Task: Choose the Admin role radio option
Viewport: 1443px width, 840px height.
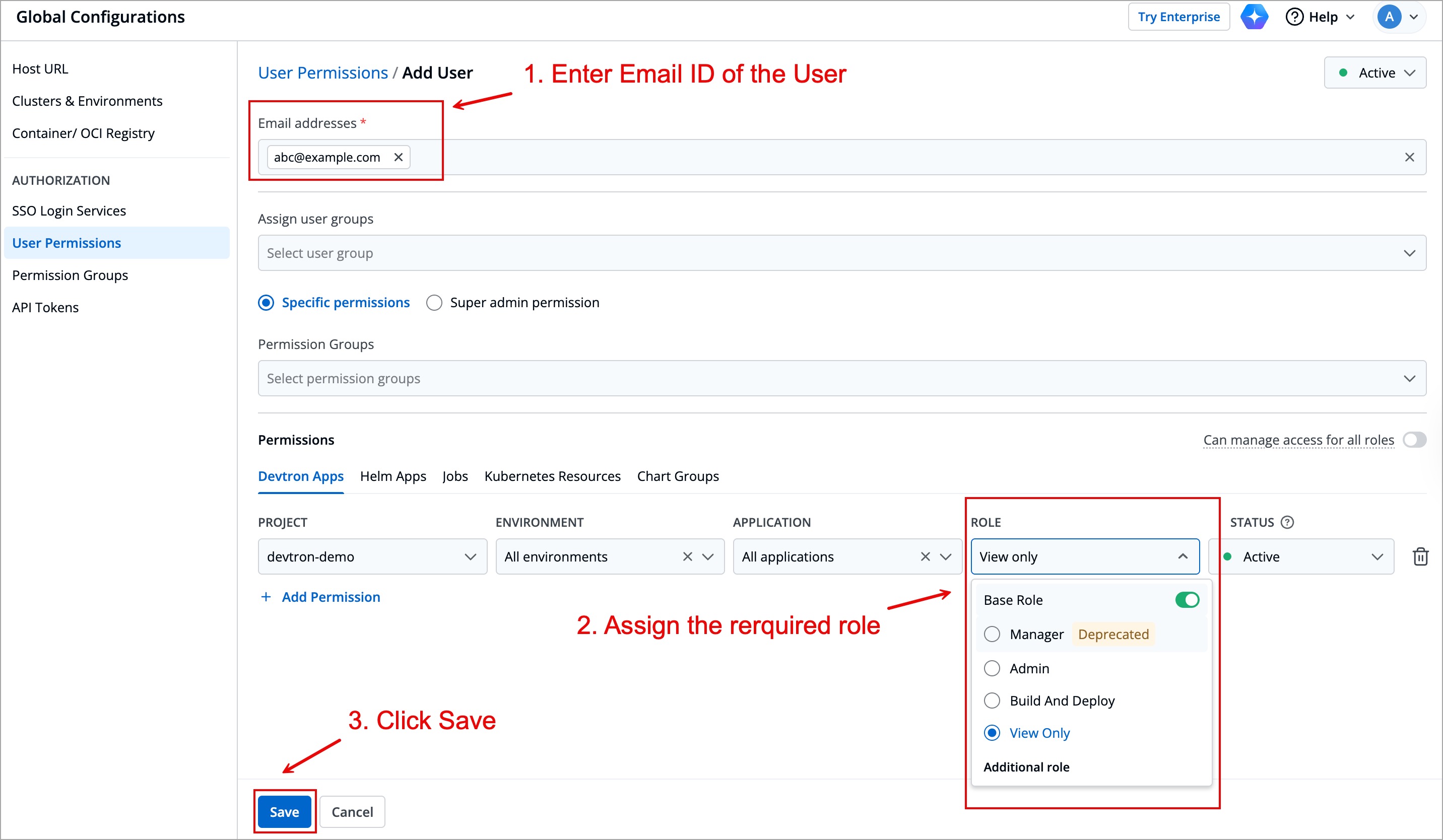Action: tap(992, 668)
